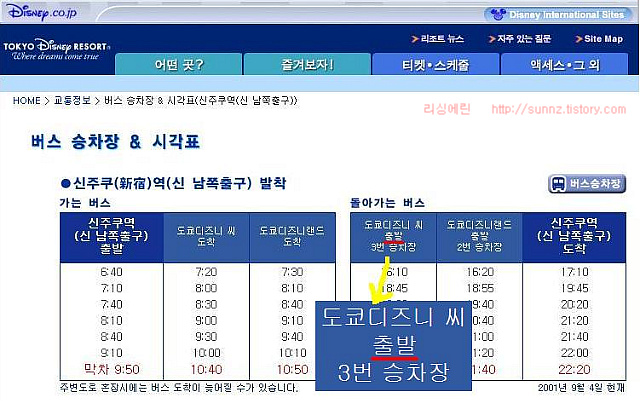640x401 pixels.
Task: Click the 6:40 departure time cell
Action: point(111,272)
